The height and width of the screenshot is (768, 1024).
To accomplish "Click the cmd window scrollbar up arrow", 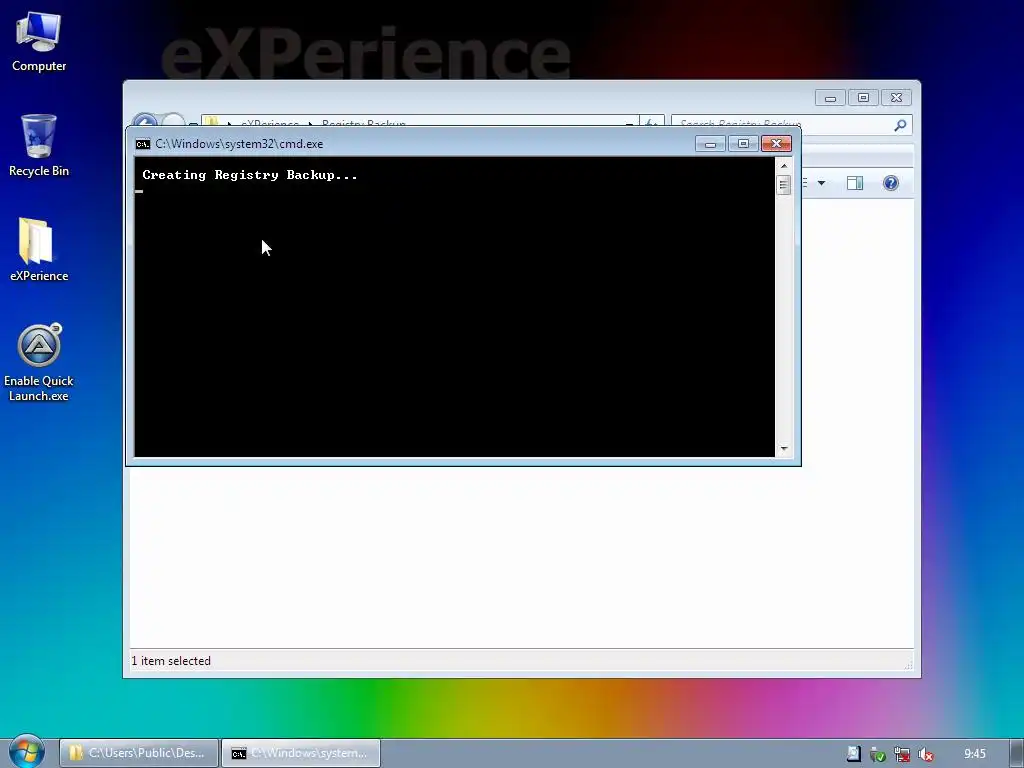I will pyautogui.click(x=784, y=166).
